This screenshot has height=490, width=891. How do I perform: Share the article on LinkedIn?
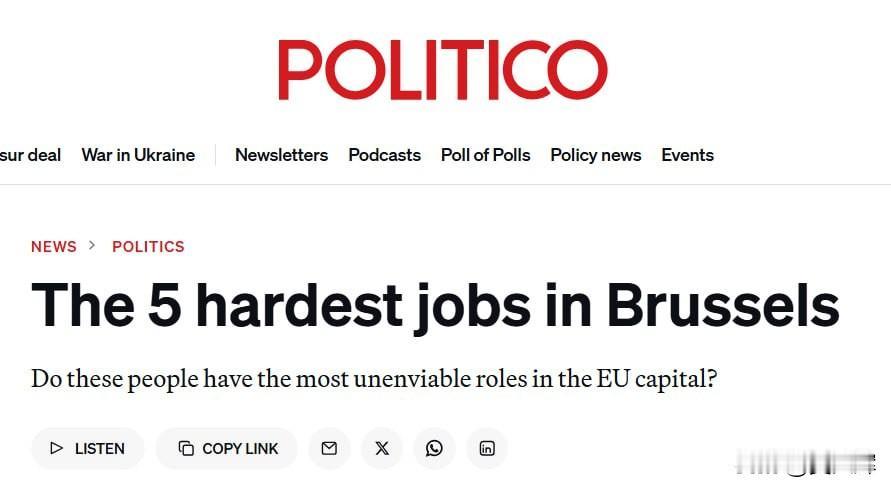tap(487, 449)
